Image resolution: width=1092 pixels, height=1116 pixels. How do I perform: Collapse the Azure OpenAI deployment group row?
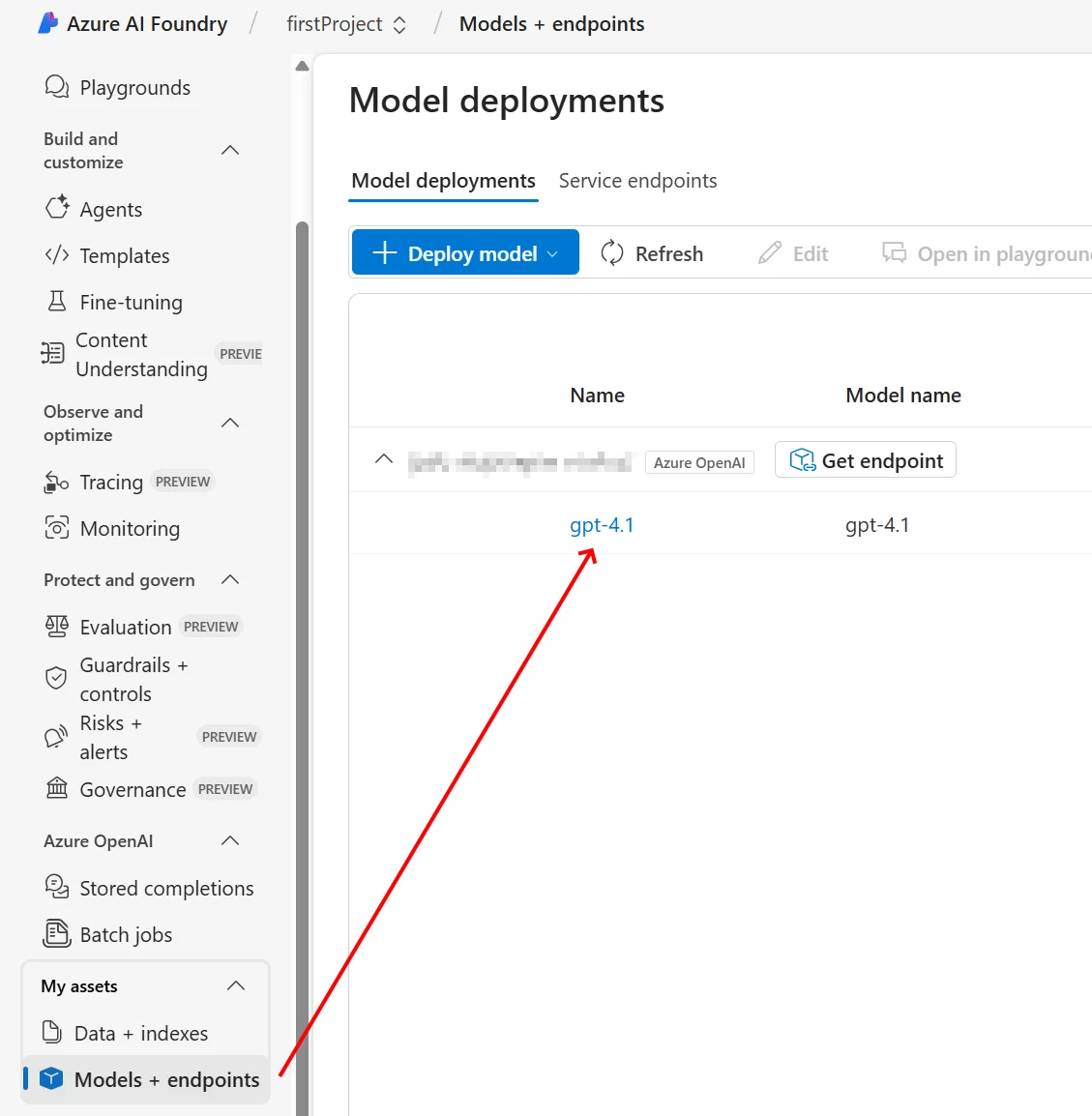pyautogui.click(x=384, y=459)
